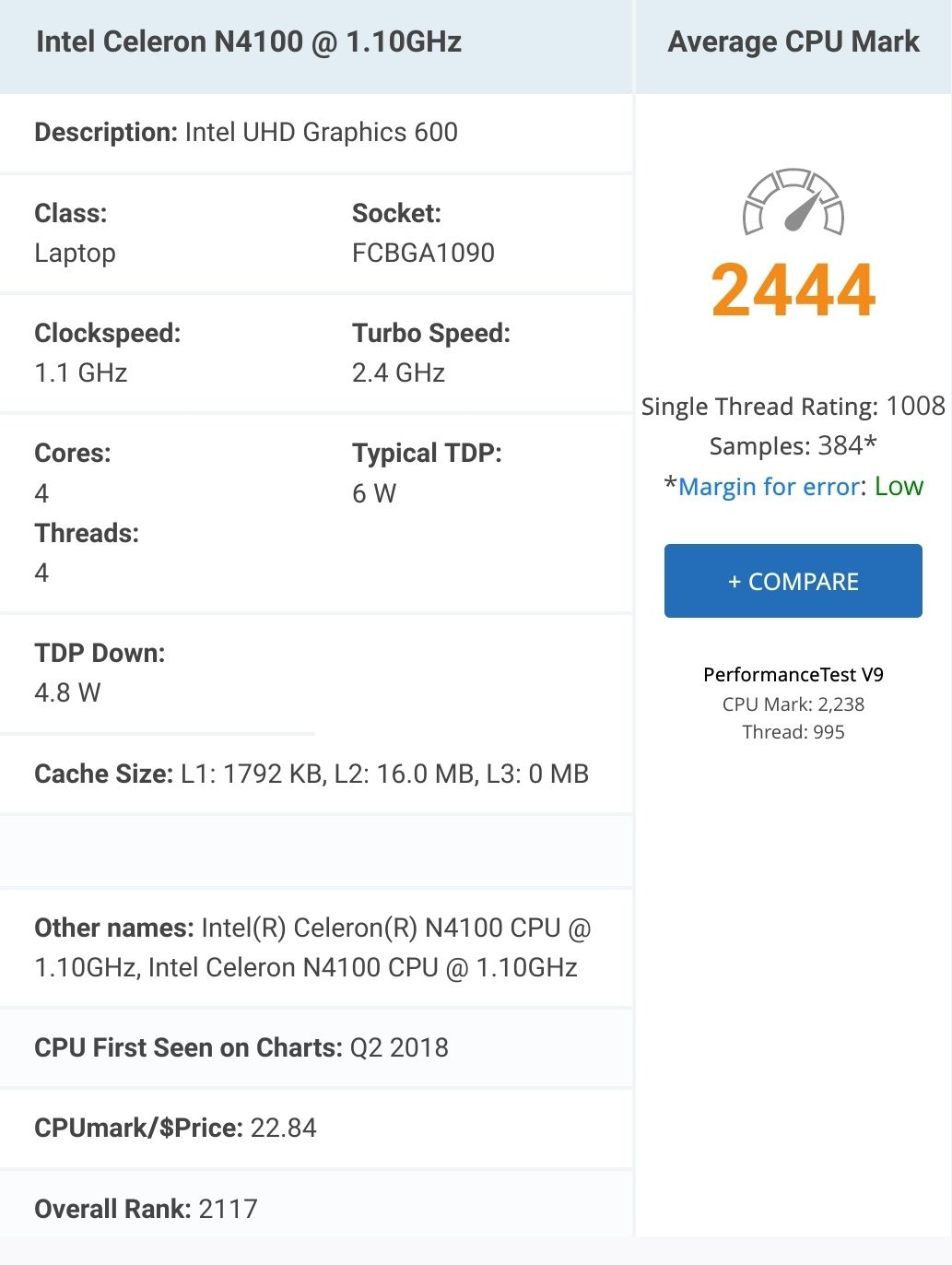Viewport: 952px width, 1265px height.
Task: Click the Socket FCBGA1090 value
Action: click(423, 253)
